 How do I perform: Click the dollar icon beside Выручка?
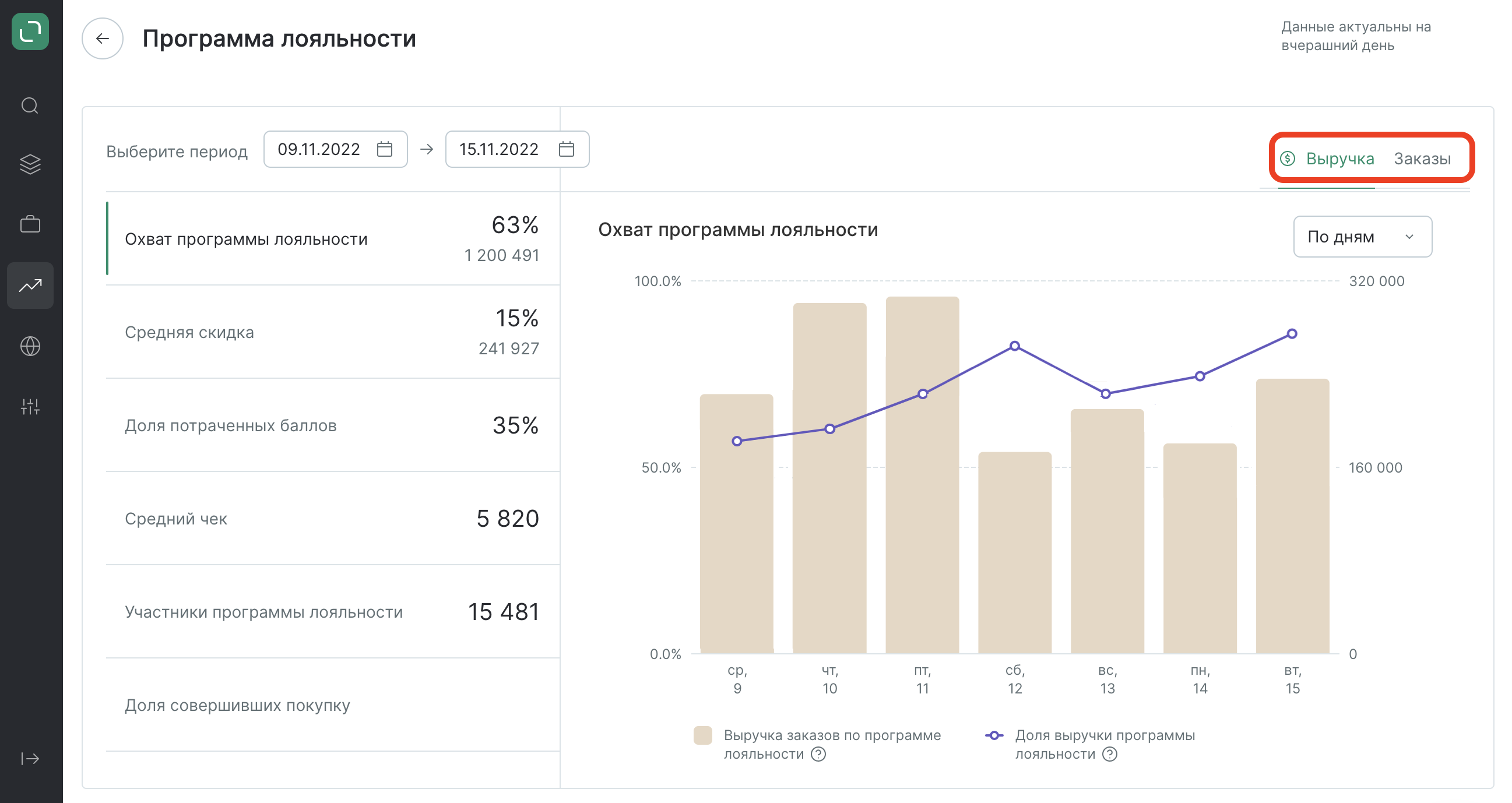pos(1288,159)
